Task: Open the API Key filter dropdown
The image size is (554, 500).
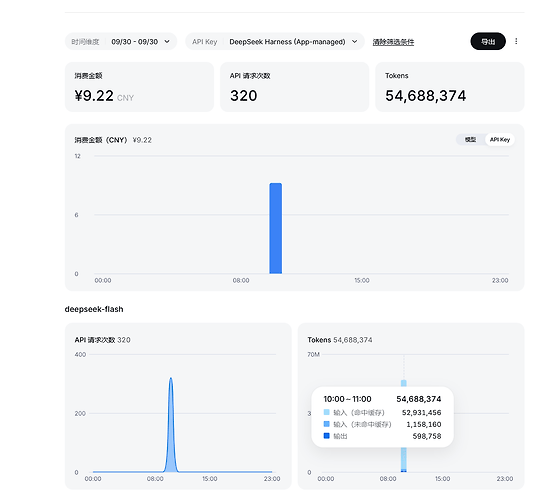Action: (275, 42)
